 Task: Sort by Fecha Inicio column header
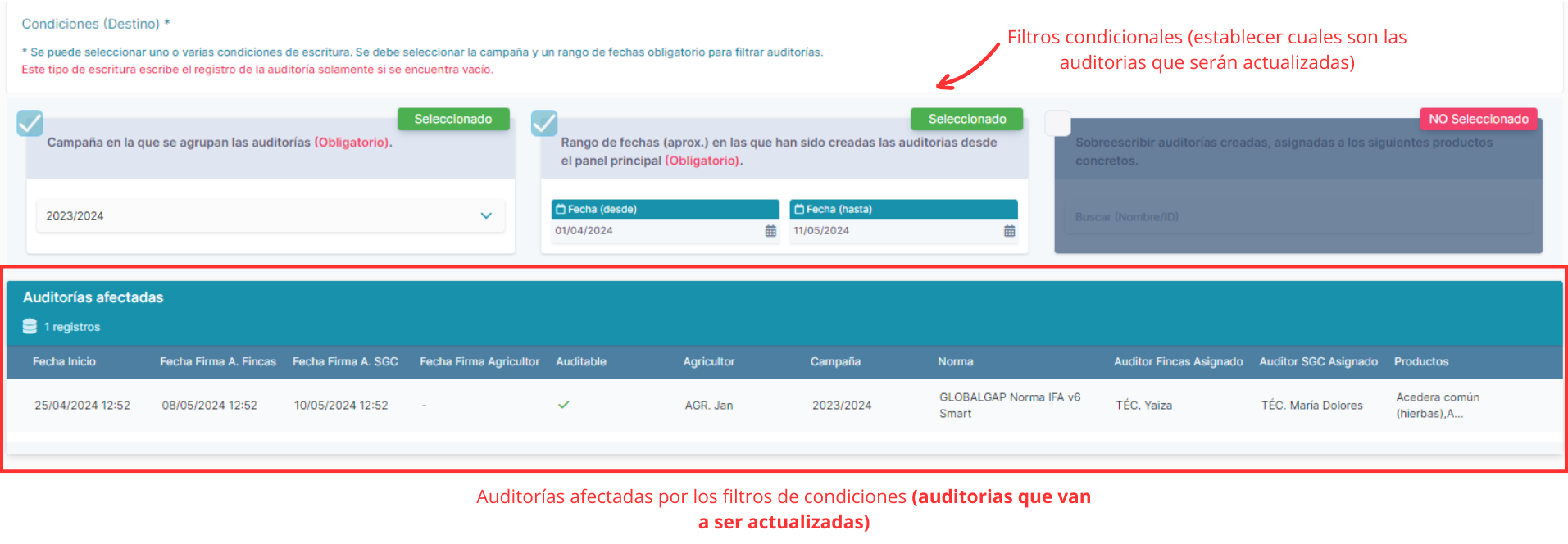pos(64,361)
